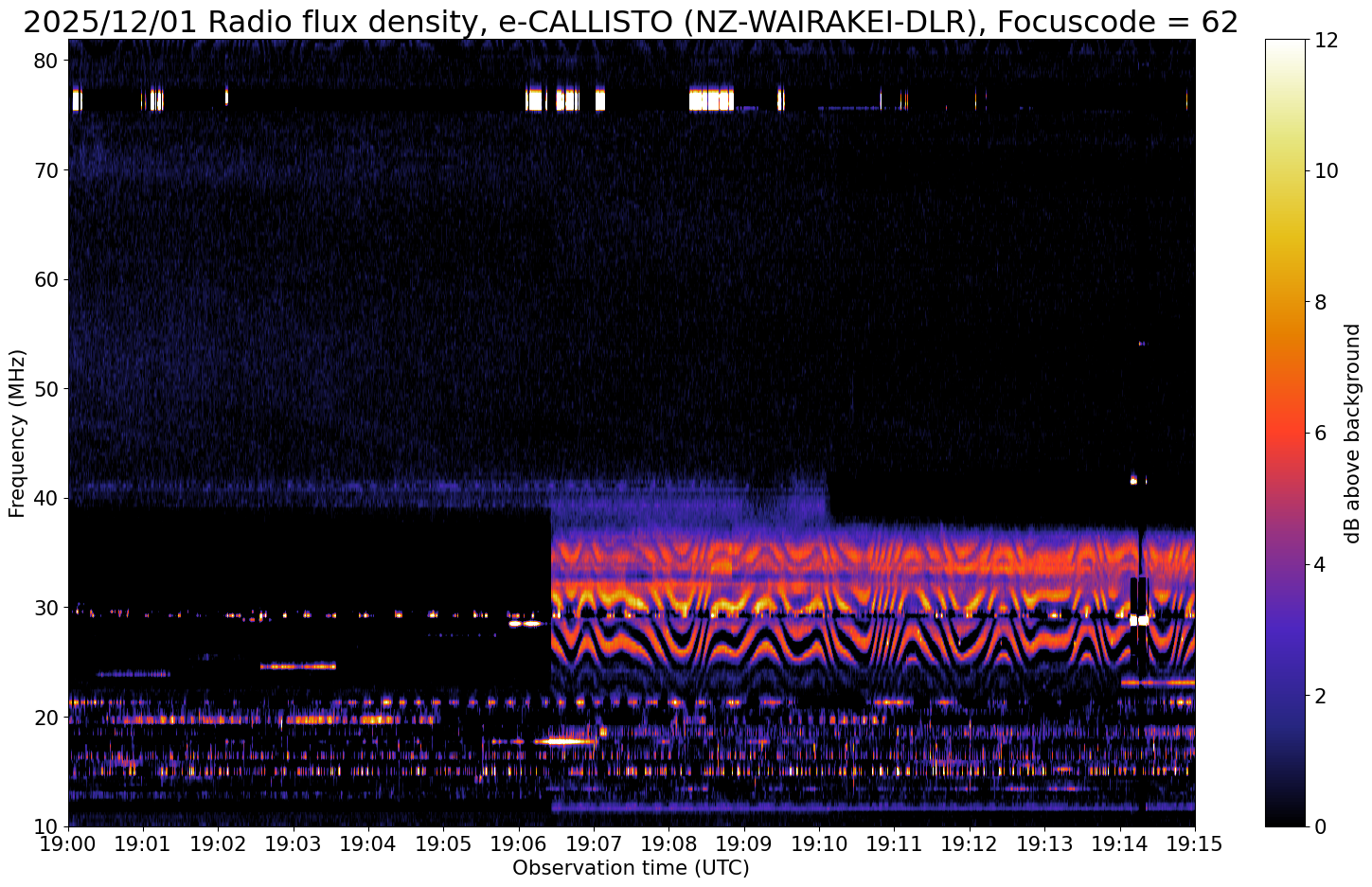
Task: Pick the 19:10 time axis label
Action: coord(819,843)
